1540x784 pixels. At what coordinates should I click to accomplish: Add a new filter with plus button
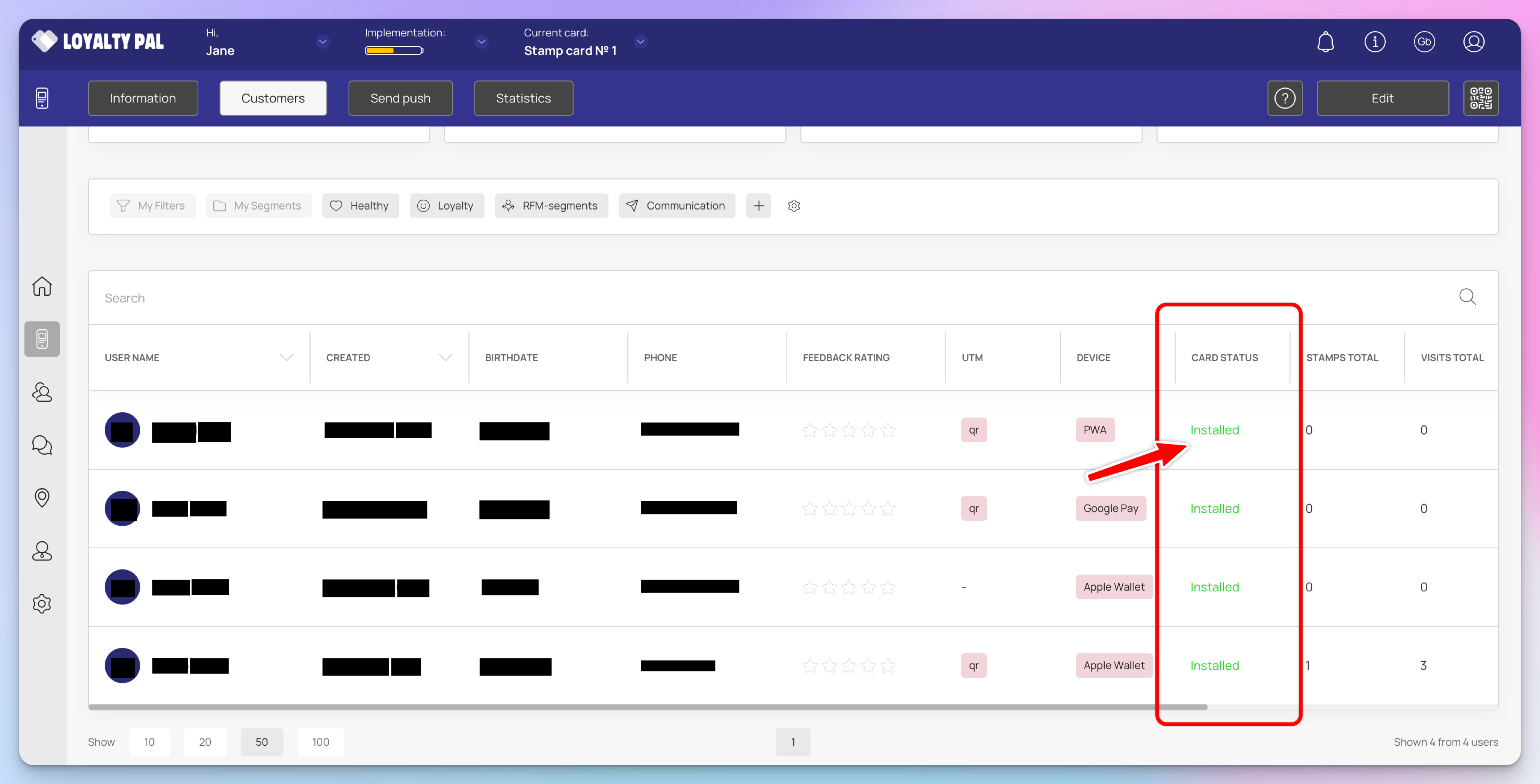(758, 205)
